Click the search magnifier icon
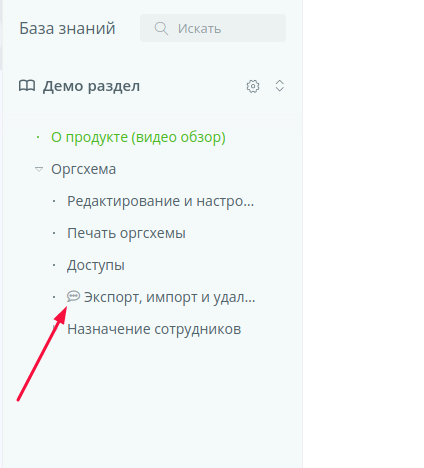The image size is (424, 468). [x=161, y=28]
